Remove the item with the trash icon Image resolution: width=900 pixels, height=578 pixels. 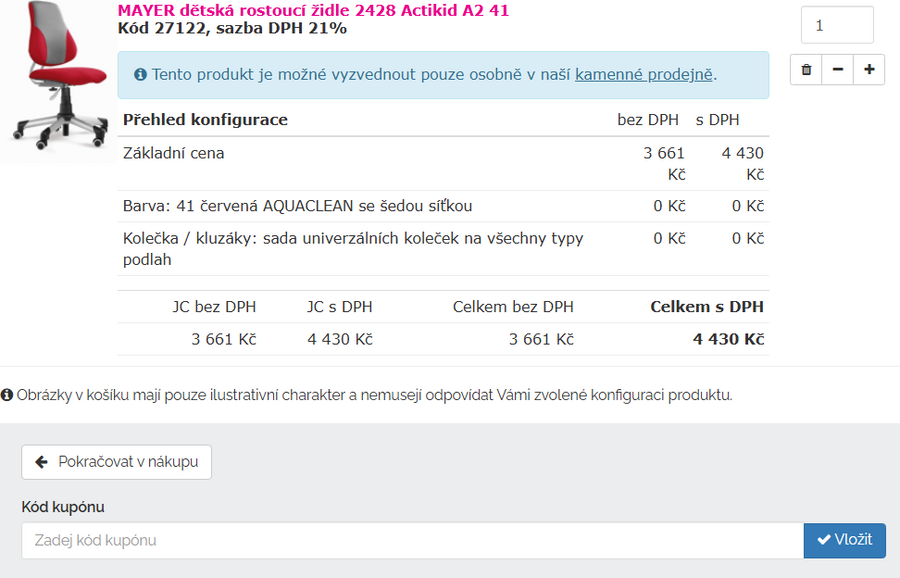pyautogui.click(x=806, y=70)
